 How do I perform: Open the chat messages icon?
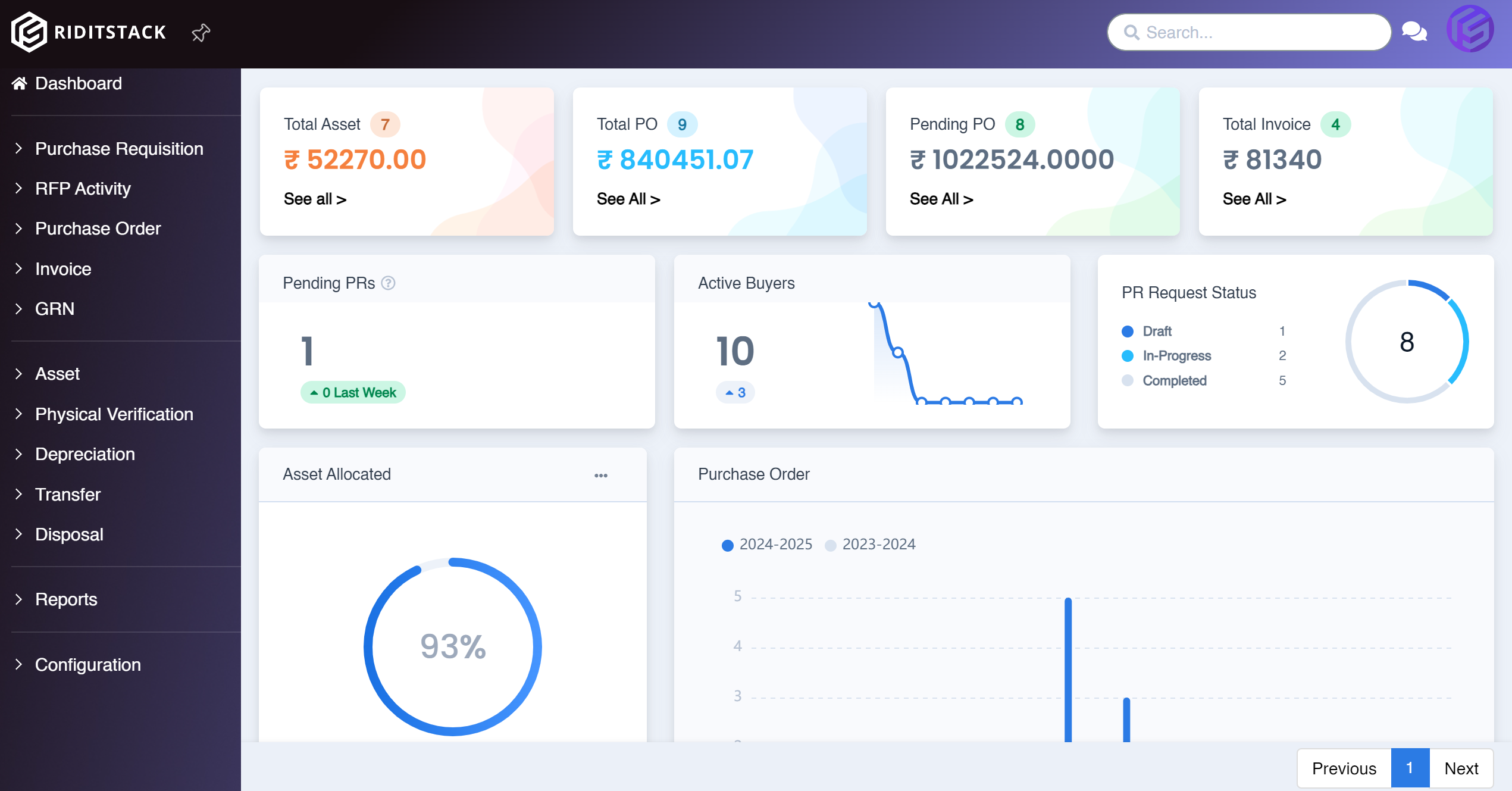point(1414,31)
